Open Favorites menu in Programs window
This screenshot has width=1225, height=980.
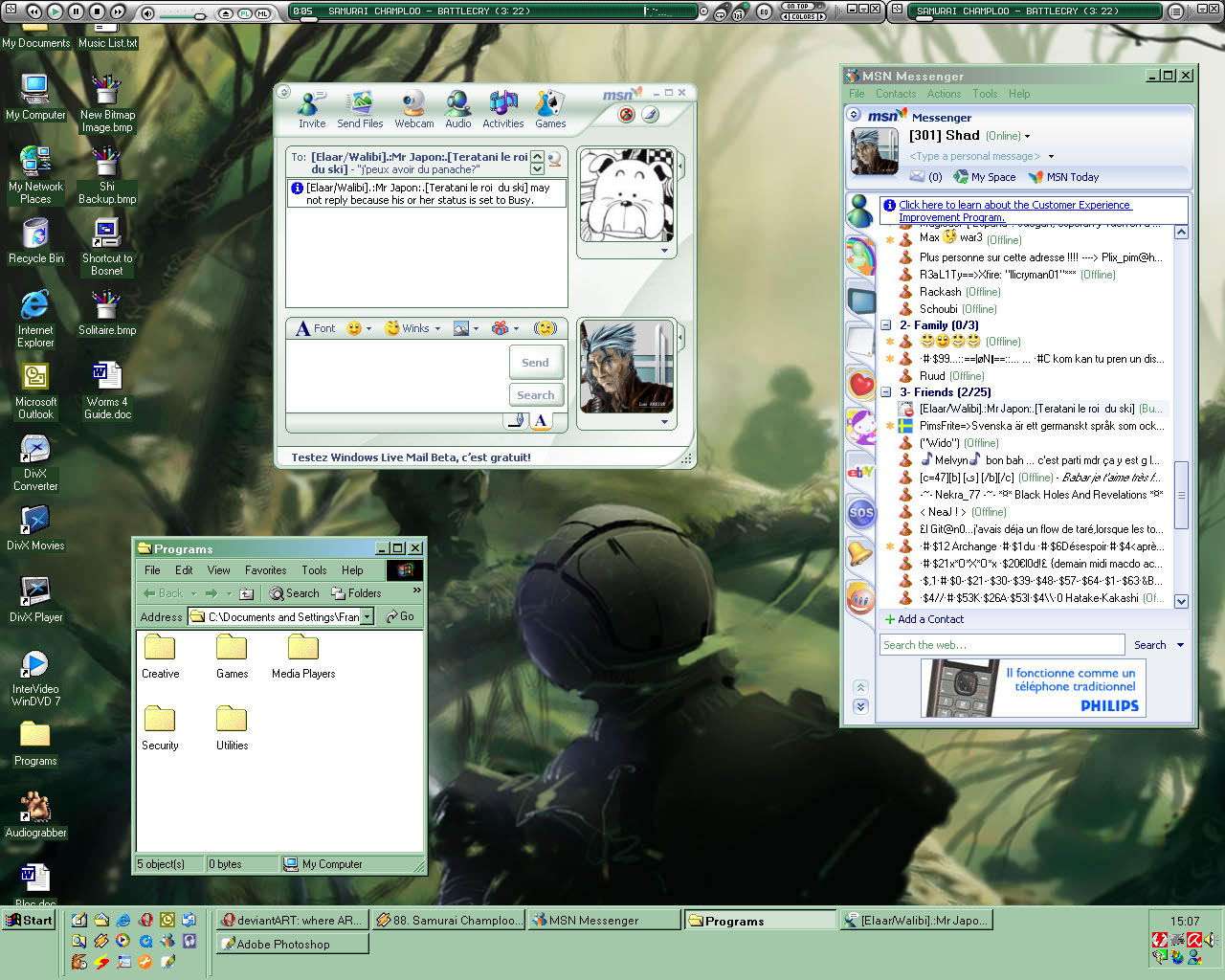265,570
